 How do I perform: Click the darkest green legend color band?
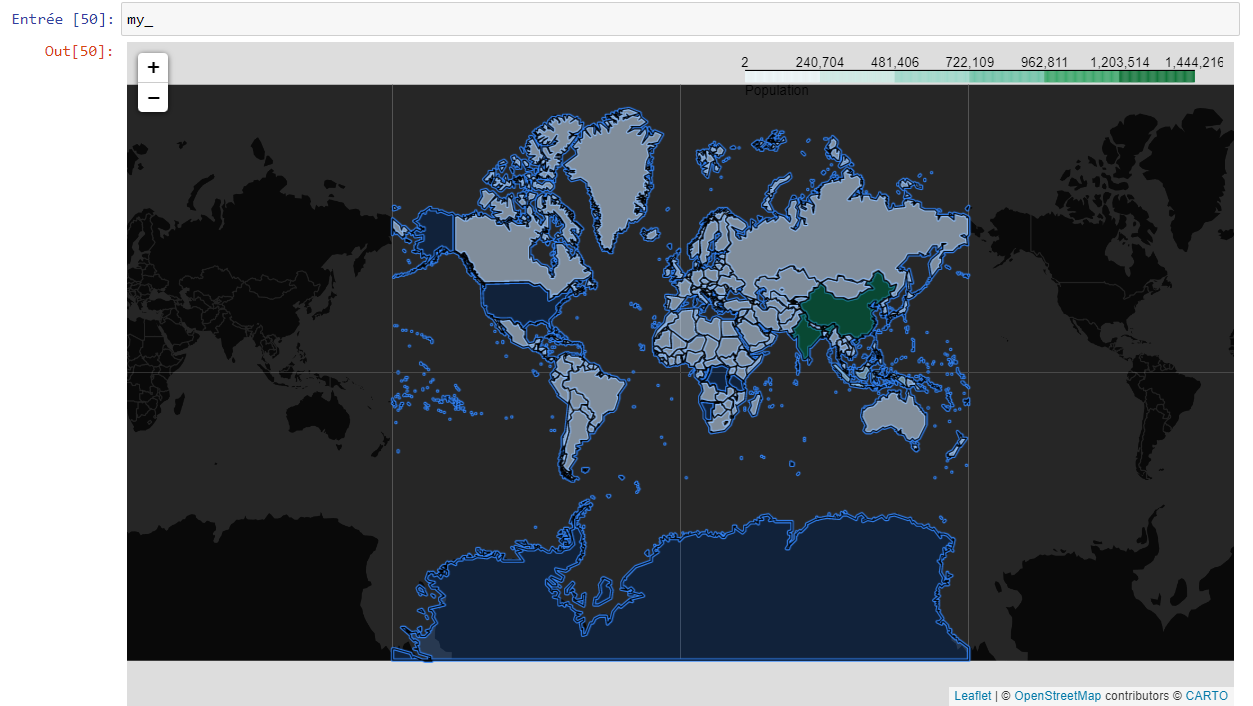pyautogui.click(x=1157, y=76)
